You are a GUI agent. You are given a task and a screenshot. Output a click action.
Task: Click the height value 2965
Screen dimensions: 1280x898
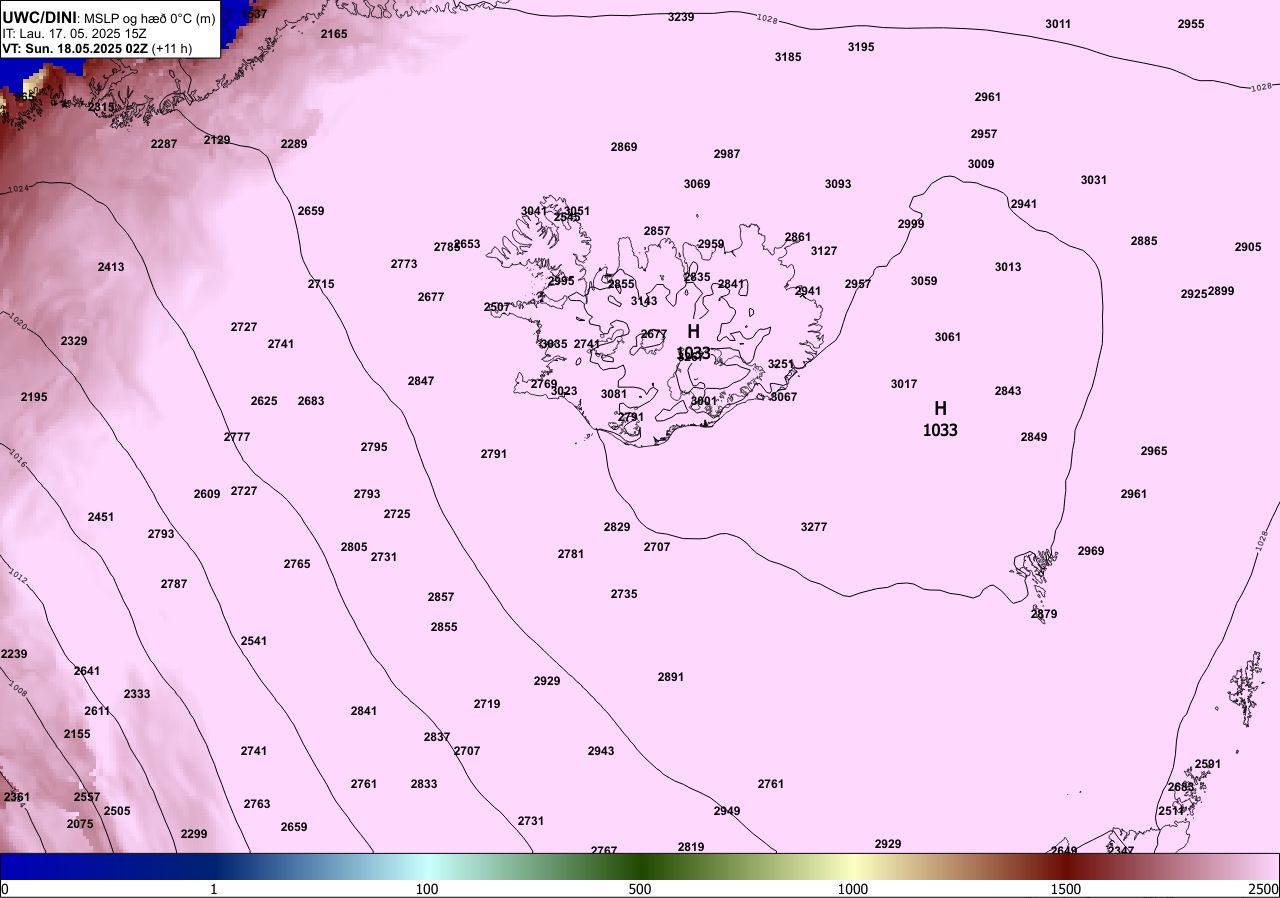click(1154, 451)
